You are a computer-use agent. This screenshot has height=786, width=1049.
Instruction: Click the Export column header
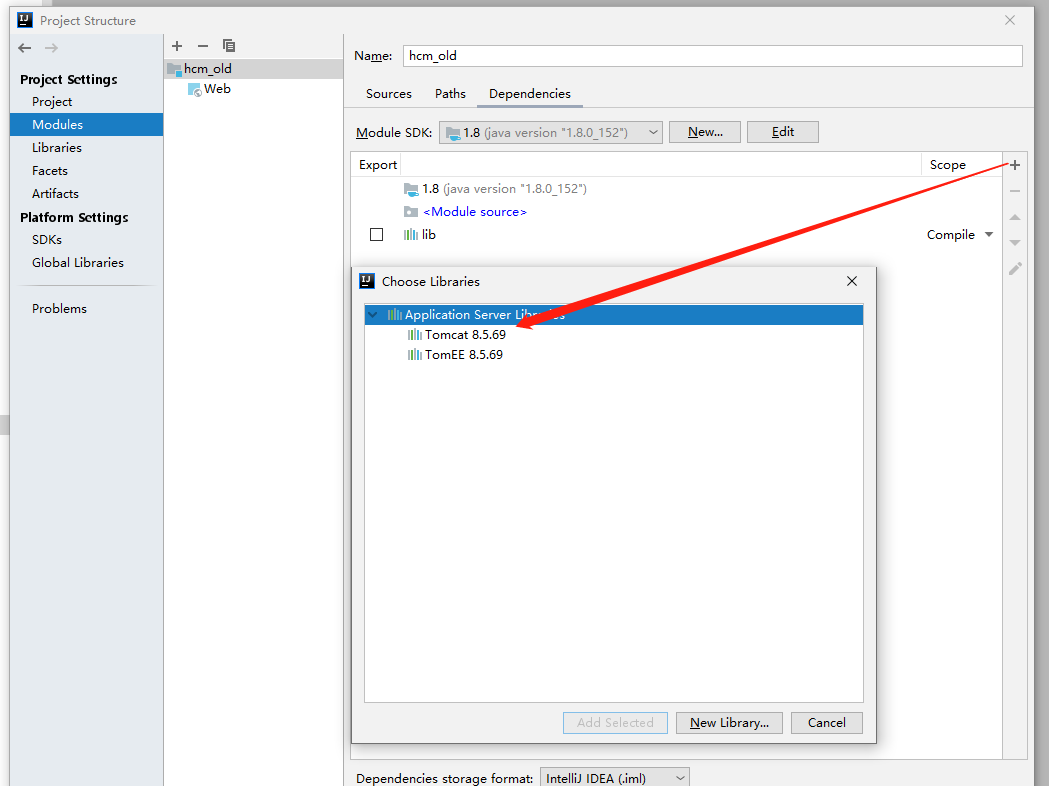377,165
